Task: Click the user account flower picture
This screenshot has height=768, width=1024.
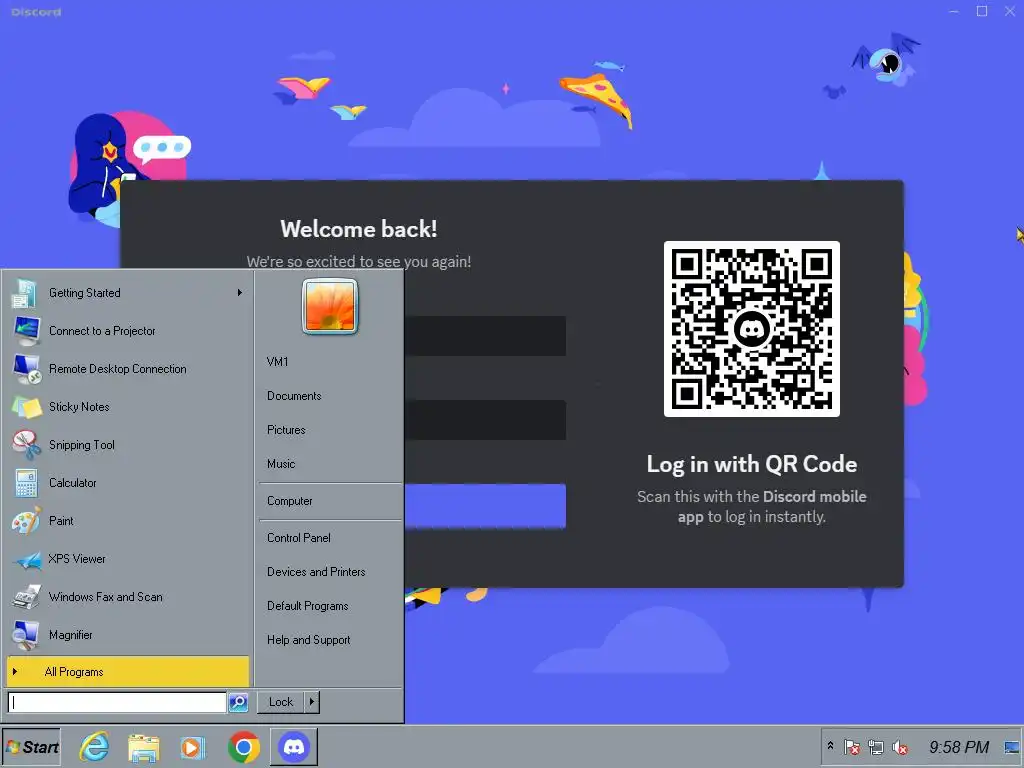Action: (330, 306)
